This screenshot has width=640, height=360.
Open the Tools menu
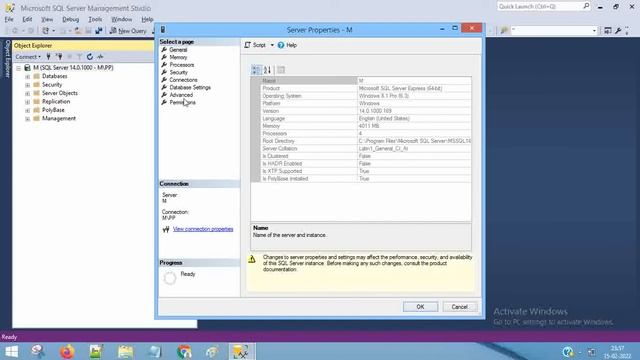[95, 19]
